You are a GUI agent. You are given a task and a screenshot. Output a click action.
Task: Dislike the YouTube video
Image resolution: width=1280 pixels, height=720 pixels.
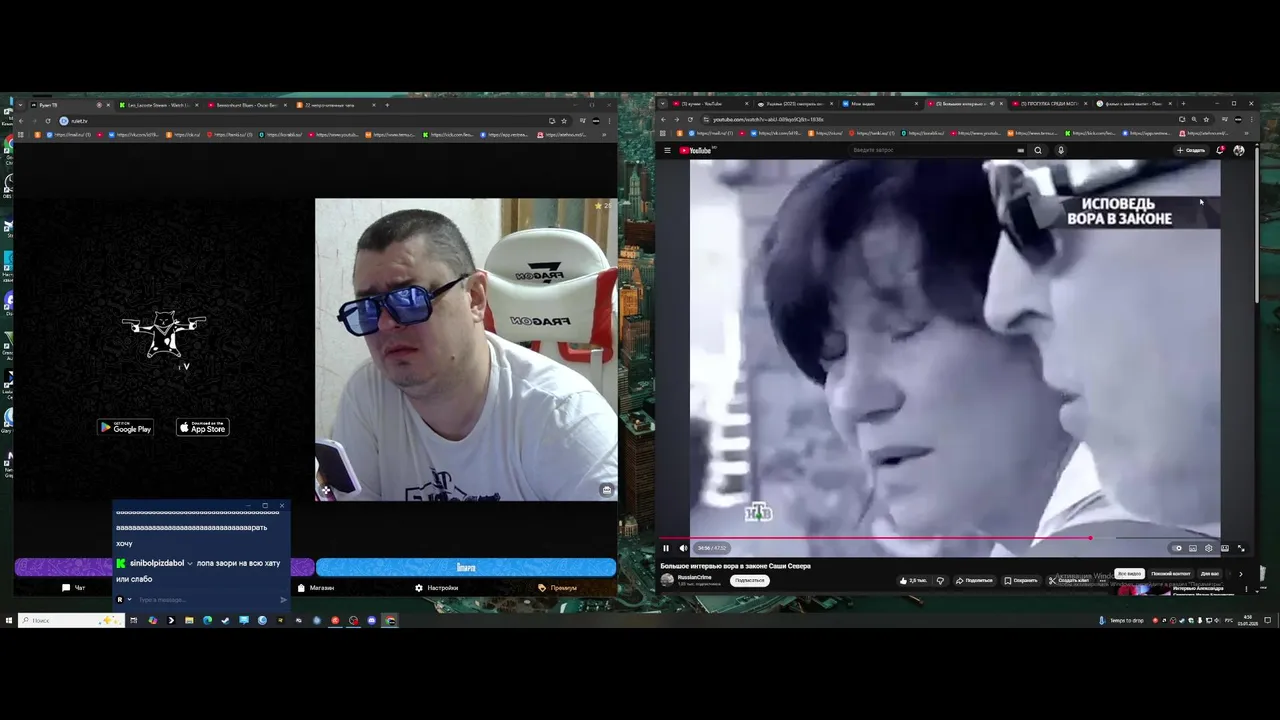tap(940, 580)
